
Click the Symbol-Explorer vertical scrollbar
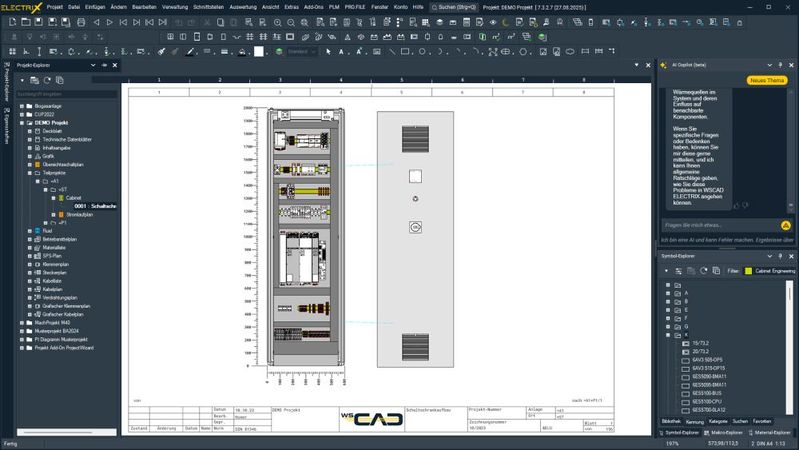[x=789, y=347]
